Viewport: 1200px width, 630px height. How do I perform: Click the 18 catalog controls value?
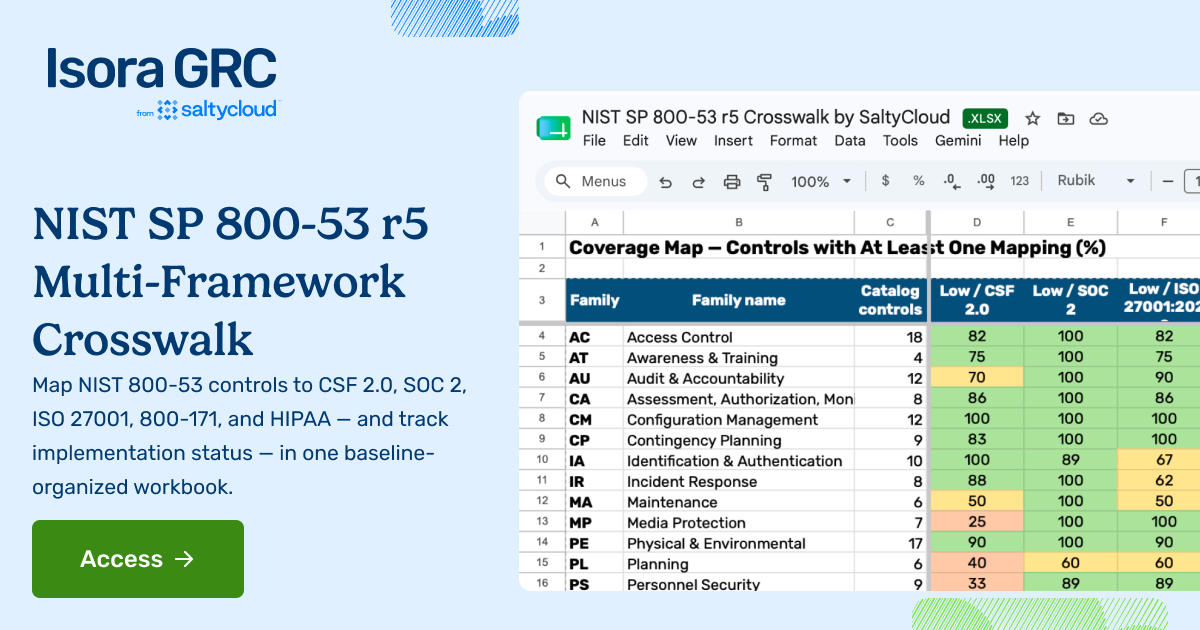[890, 337]
